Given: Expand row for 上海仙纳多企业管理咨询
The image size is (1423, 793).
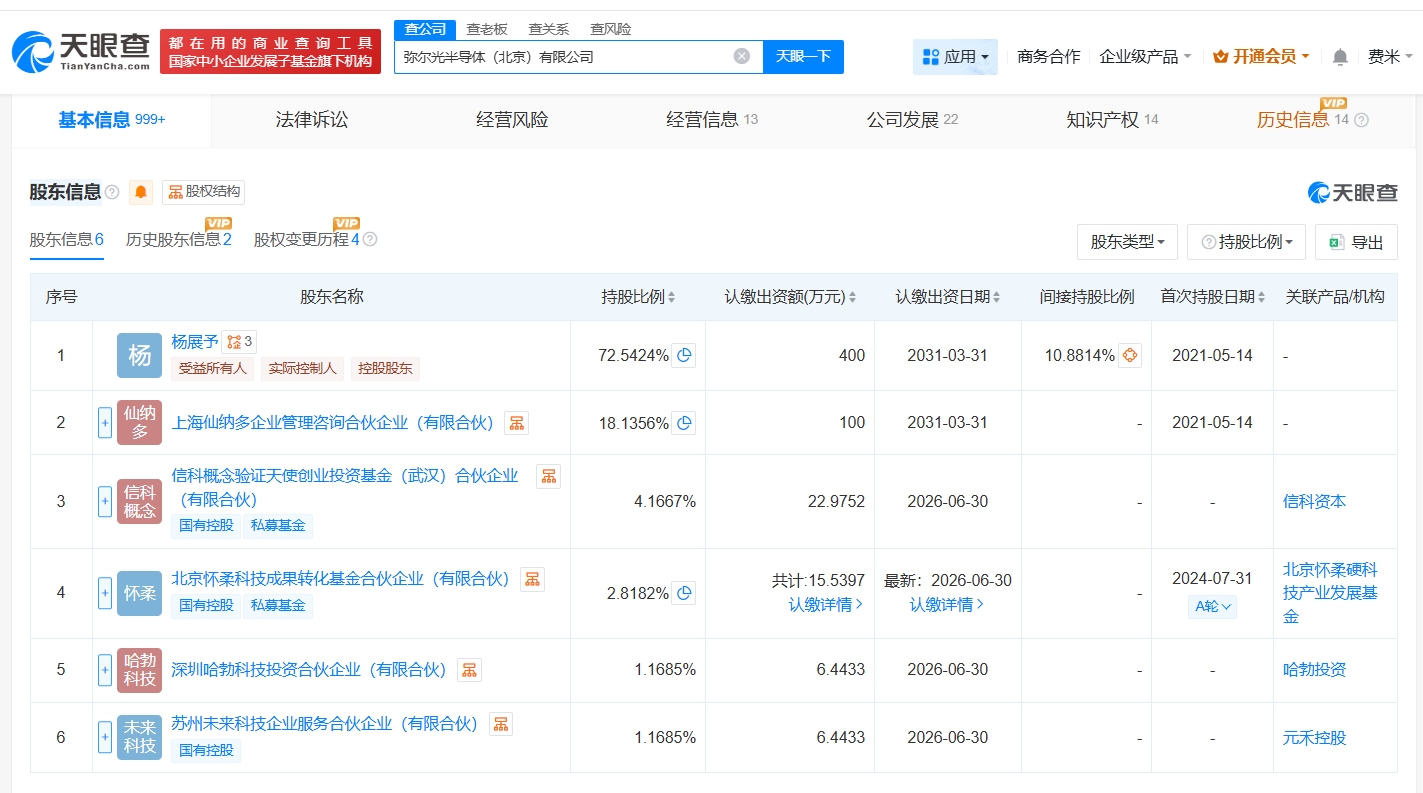Looking at the screenshot, I should coord(105,423).
